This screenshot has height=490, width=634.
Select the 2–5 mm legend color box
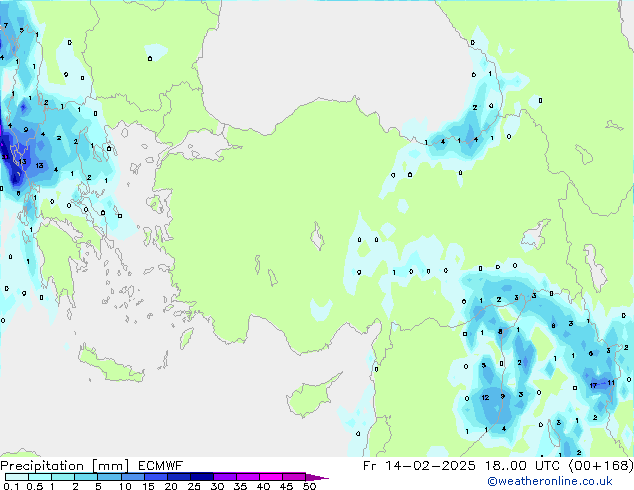pyautogui.click(x=86, y=477)
